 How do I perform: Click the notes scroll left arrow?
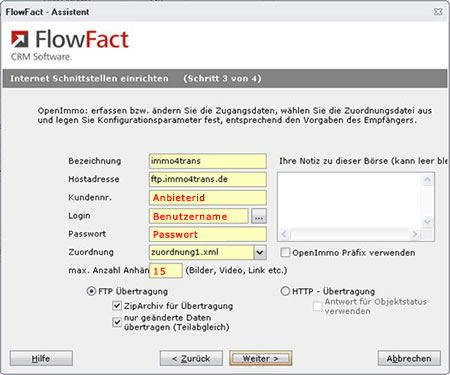284,234
